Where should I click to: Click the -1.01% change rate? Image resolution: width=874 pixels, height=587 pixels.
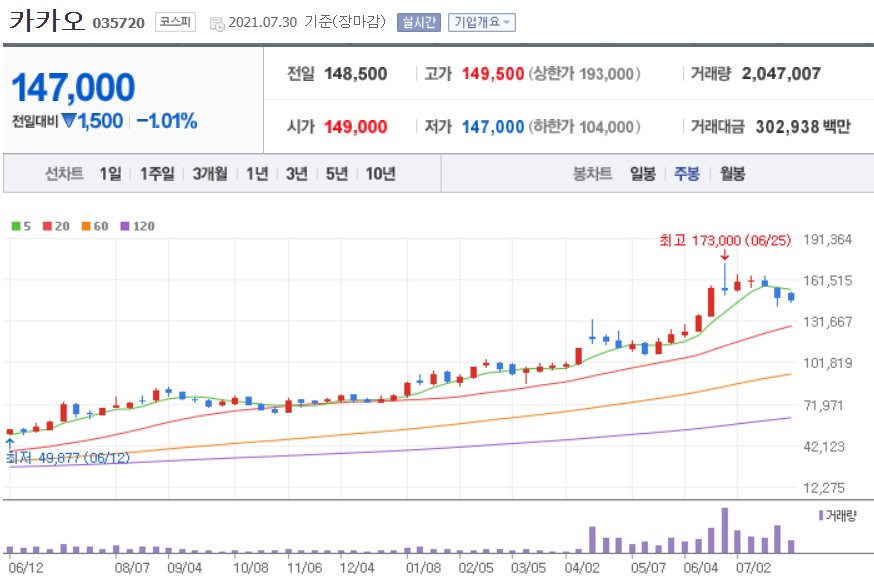(167, 121)
